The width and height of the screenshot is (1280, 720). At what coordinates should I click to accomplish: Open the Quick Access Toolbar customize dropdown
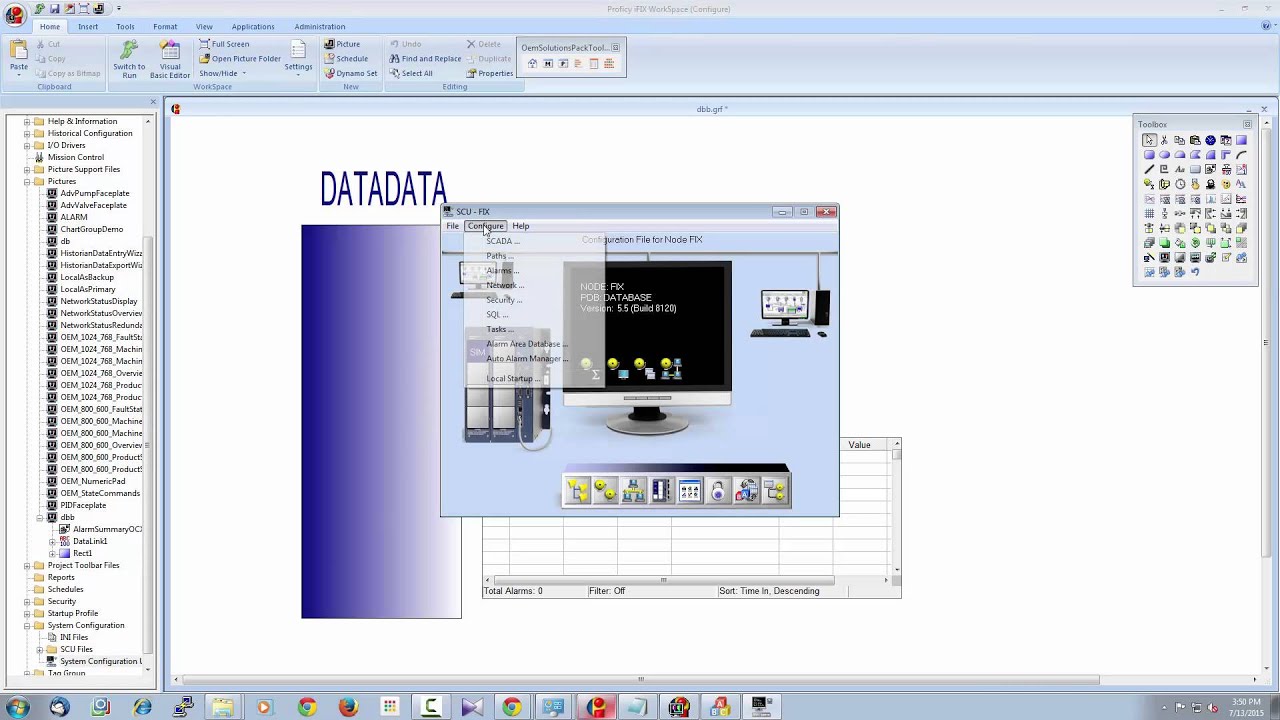tap(118, 9)
